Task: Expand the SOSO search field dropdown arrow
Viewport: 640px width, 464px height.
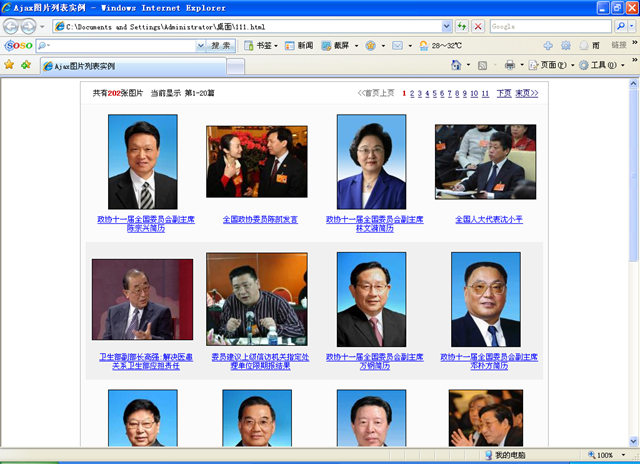Action: click(x=200, y=46)
